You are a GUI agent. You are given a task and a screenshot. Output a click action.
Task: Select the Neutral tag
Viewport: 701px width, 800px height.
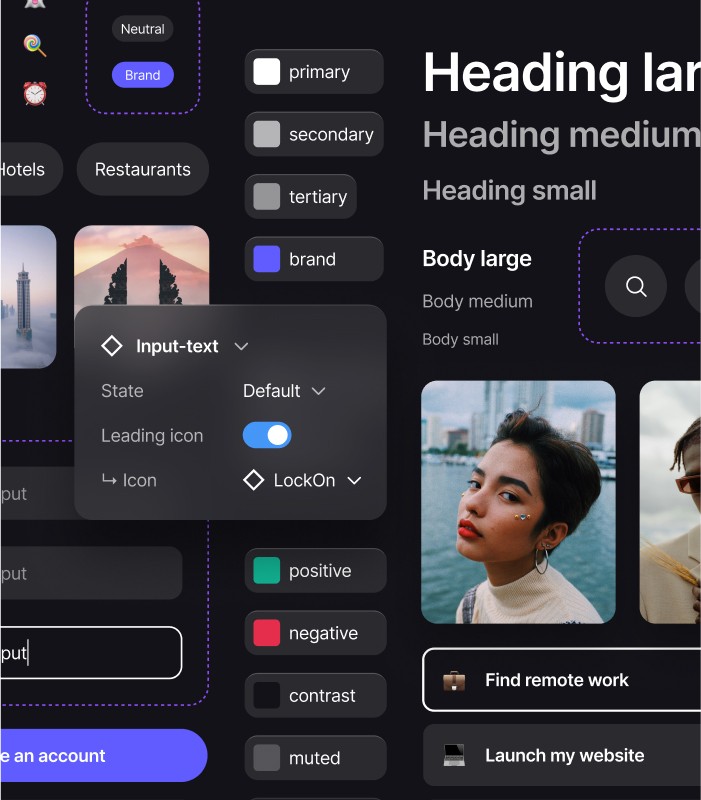pos(142,29)
